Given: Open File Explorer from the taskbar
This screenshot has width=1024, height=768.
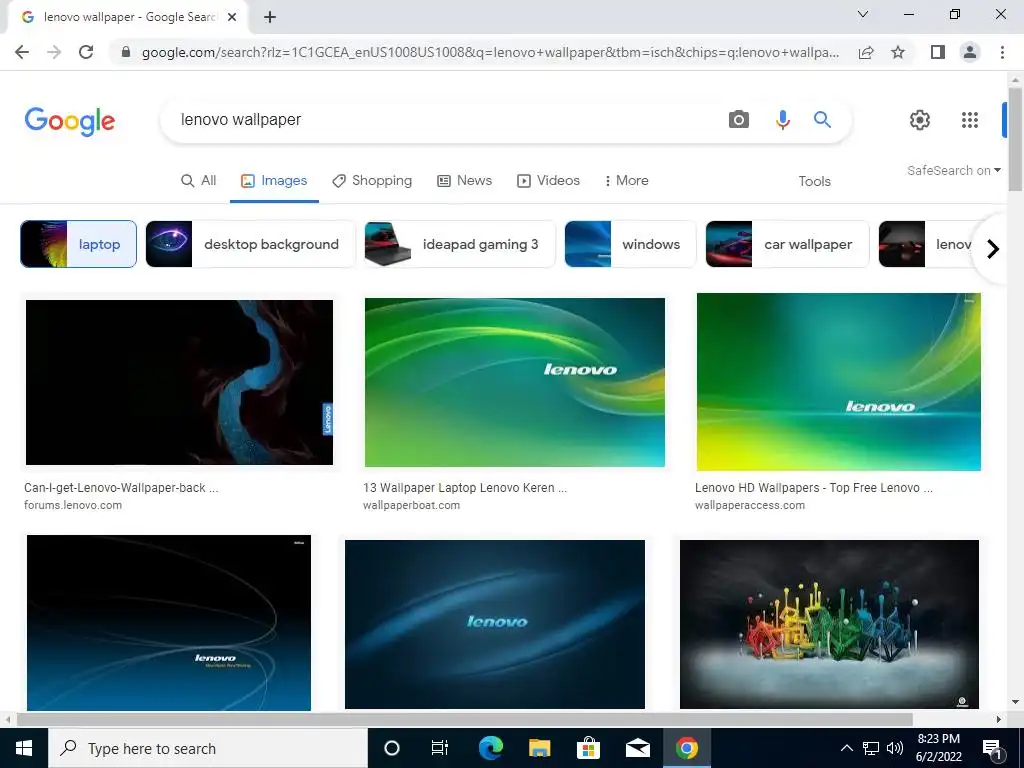Looking at the screenshot, I should point(539,748).
